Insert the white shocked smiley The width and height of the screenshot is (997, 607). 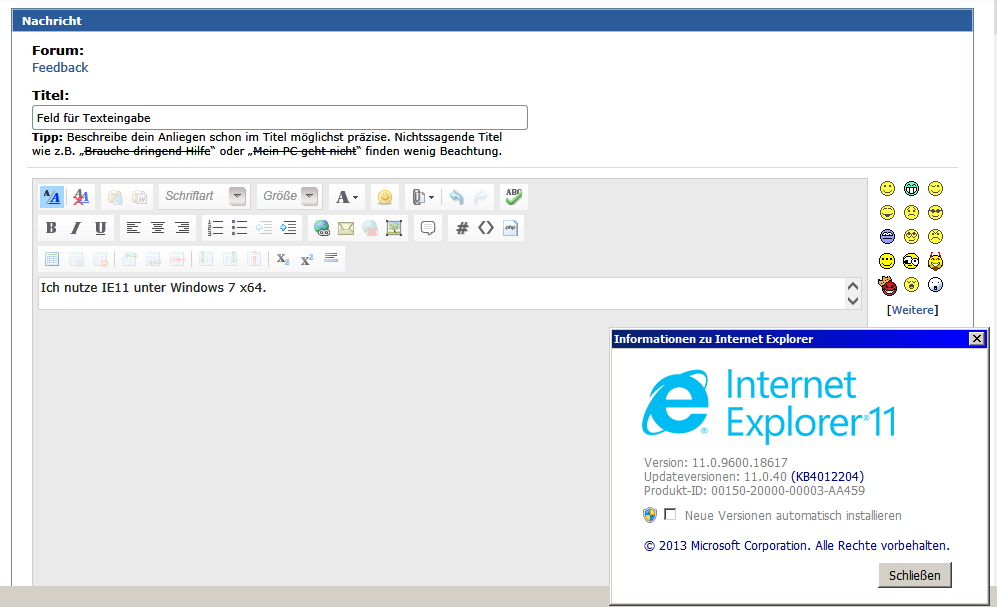click(935, 285)
